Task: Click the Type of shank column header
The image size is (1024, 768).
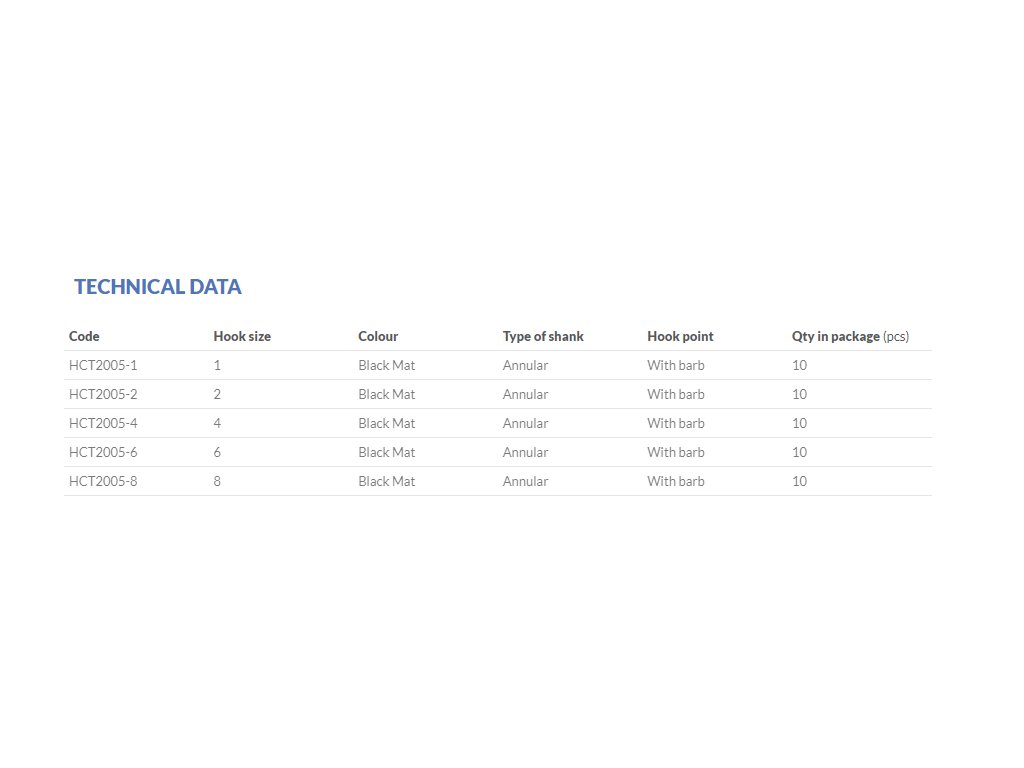Action: 543,336
